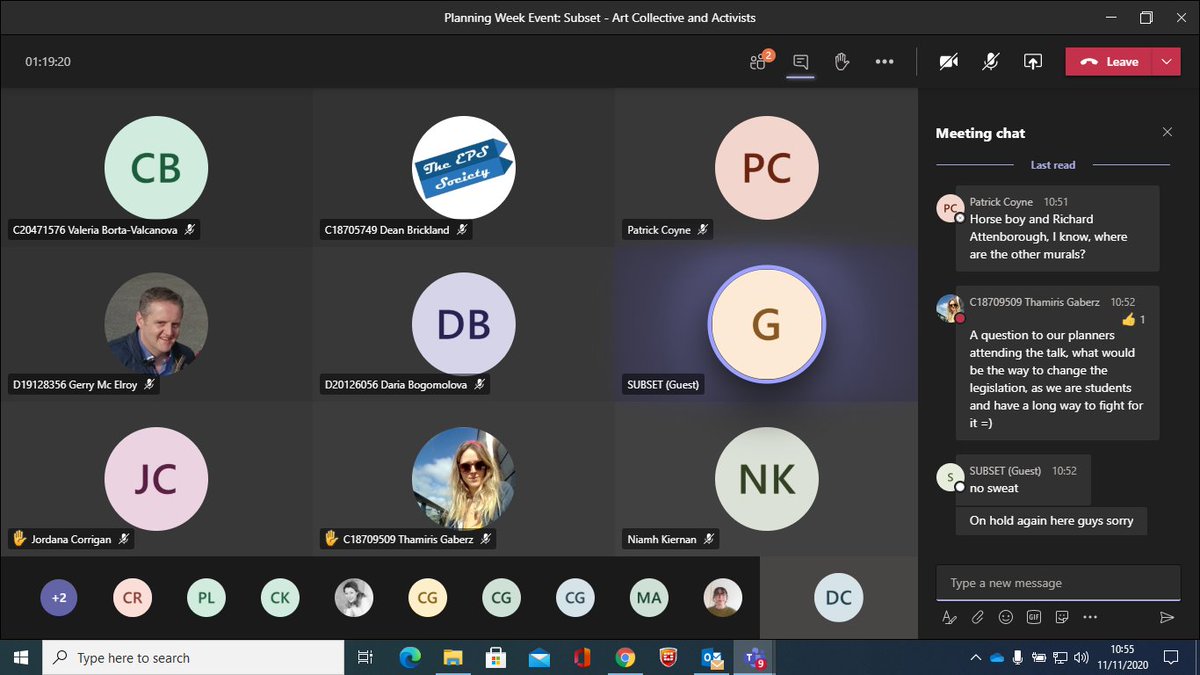Viewport: 1200px width, 675px height.
Task: Select Niamh Kiernan's NK tile
Action: pyautogui.click(x=766, y=479)
